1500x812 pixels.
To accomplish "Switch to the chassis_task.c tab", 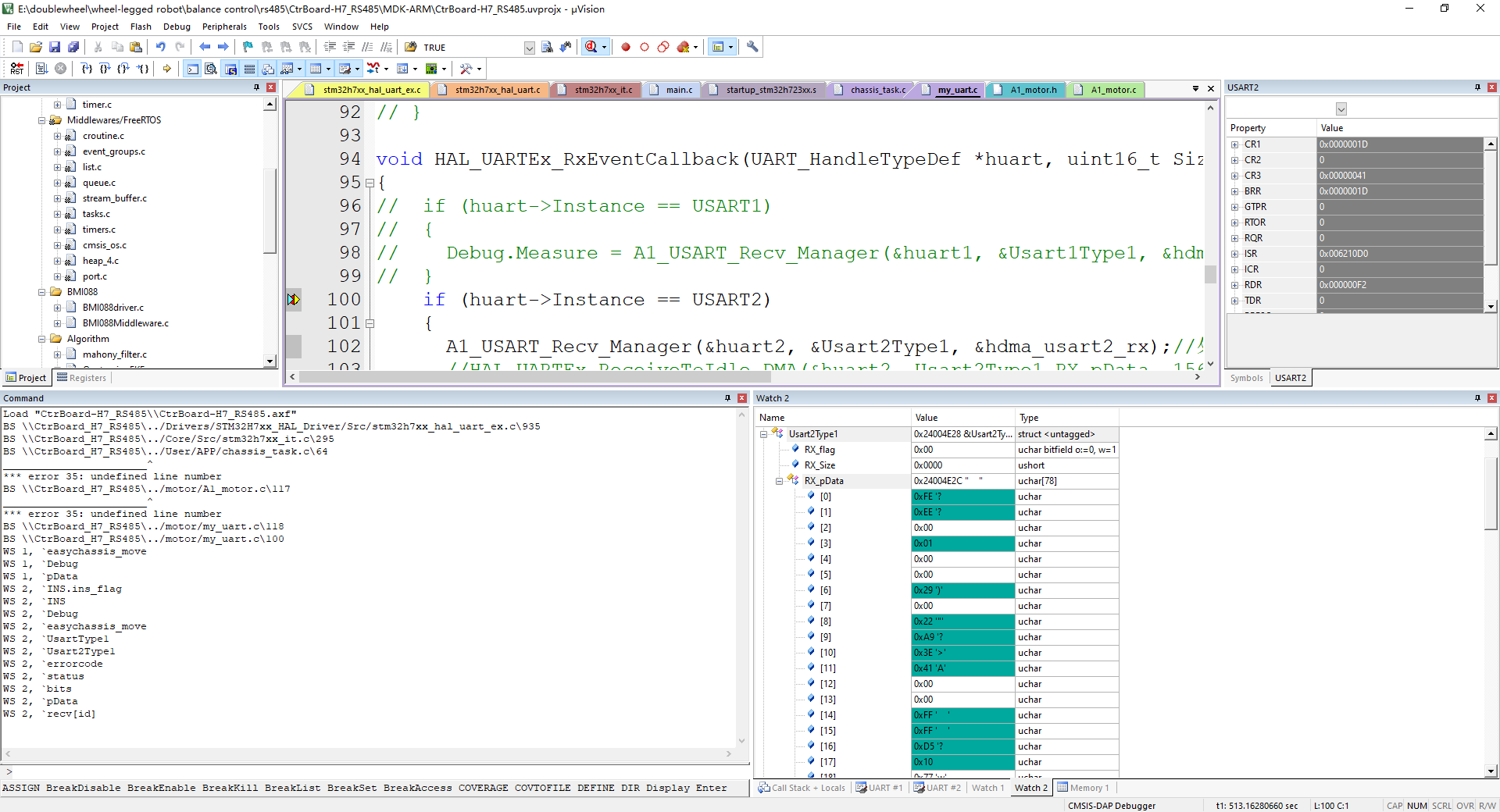I will point(870,90).
